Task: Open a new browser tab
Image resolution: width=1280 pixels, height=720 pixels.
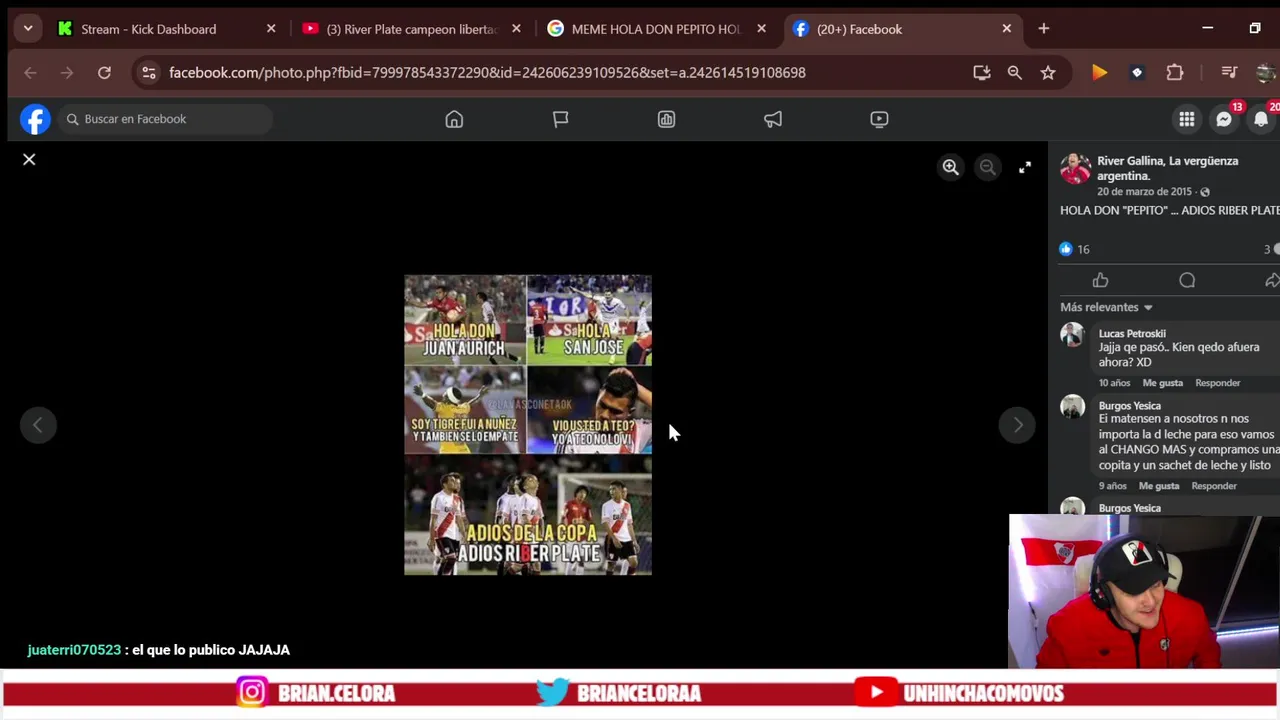Action: [x=1043, y=29]
